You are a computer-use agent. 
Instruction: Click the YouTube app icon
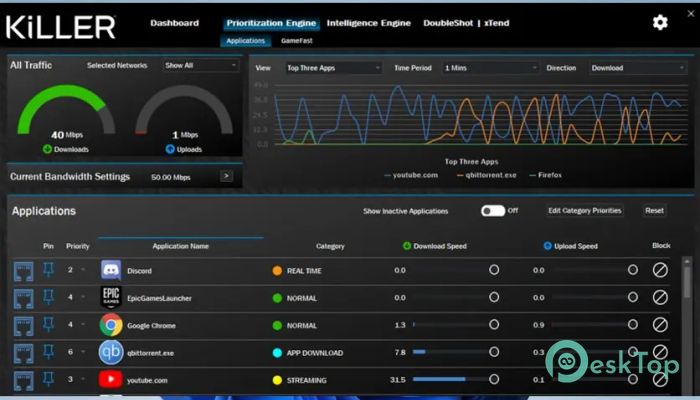111,380
